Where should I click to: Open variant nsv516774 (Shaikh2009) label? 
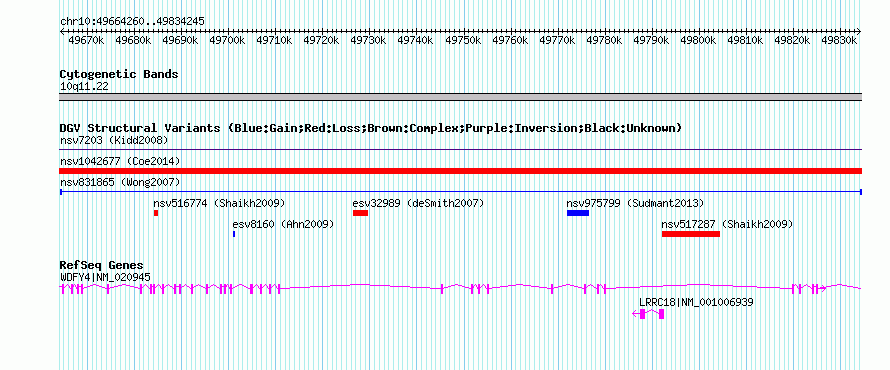[219, 203]
